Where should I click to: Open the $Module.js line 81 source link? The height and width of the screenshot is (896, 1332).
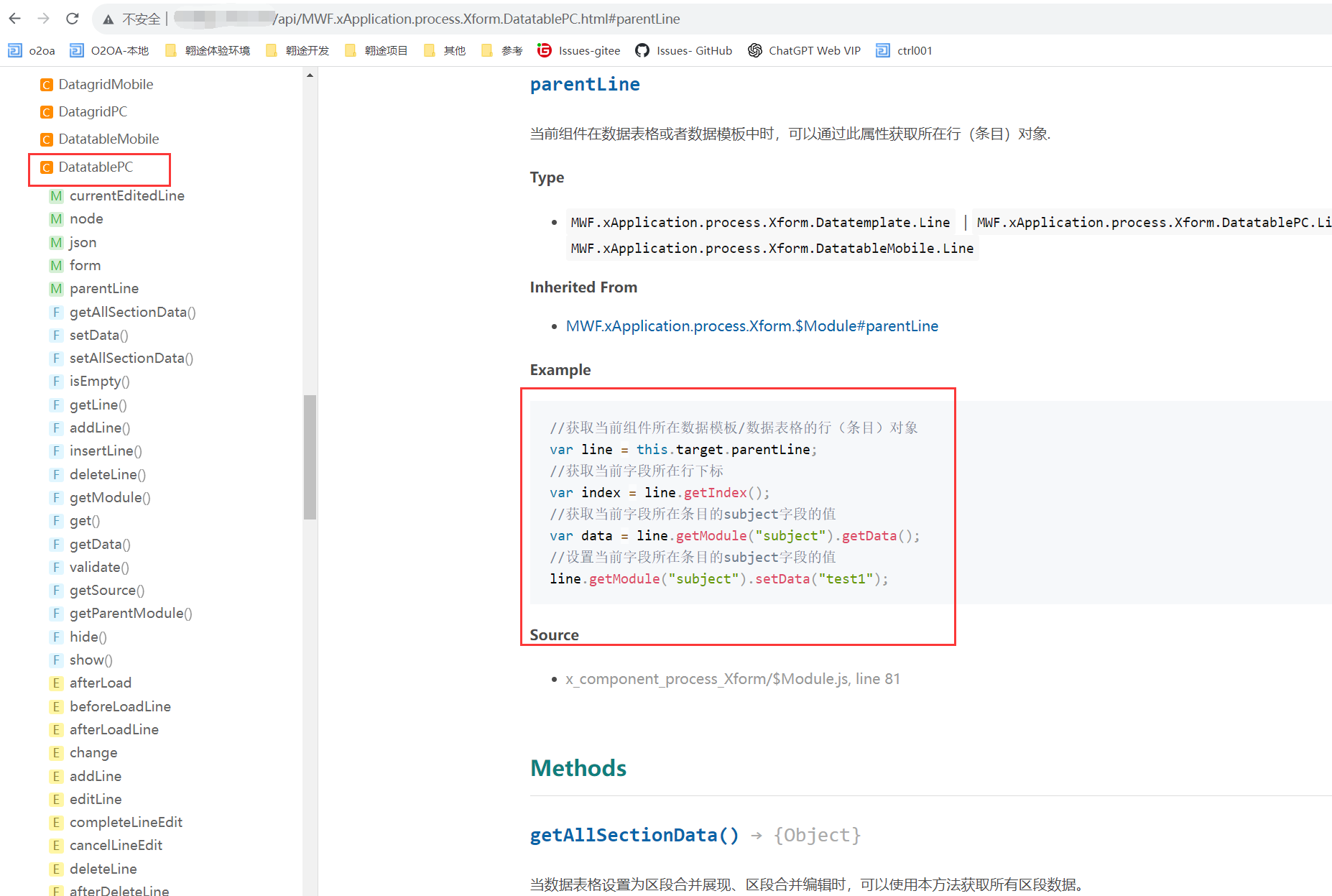[732, 679]
